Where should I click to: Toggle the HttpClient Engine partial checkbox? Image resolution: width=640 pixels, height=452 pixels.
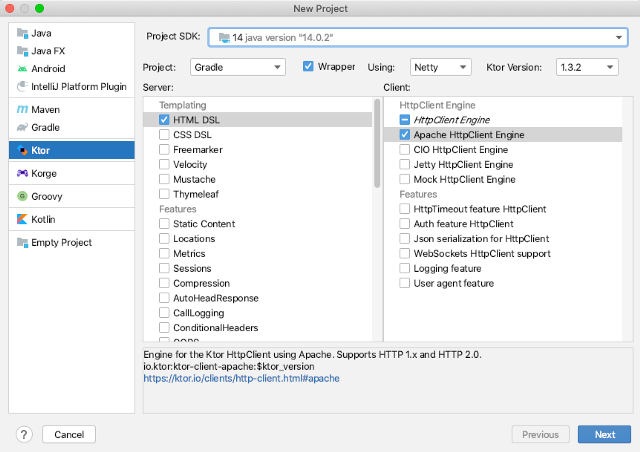click(x=404, y=120)
